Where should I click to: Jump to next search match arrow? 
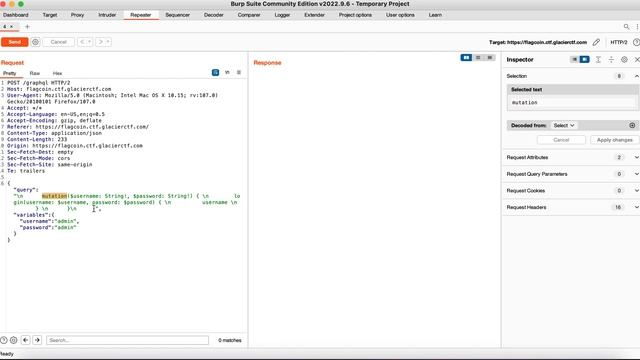click(37, 340)
